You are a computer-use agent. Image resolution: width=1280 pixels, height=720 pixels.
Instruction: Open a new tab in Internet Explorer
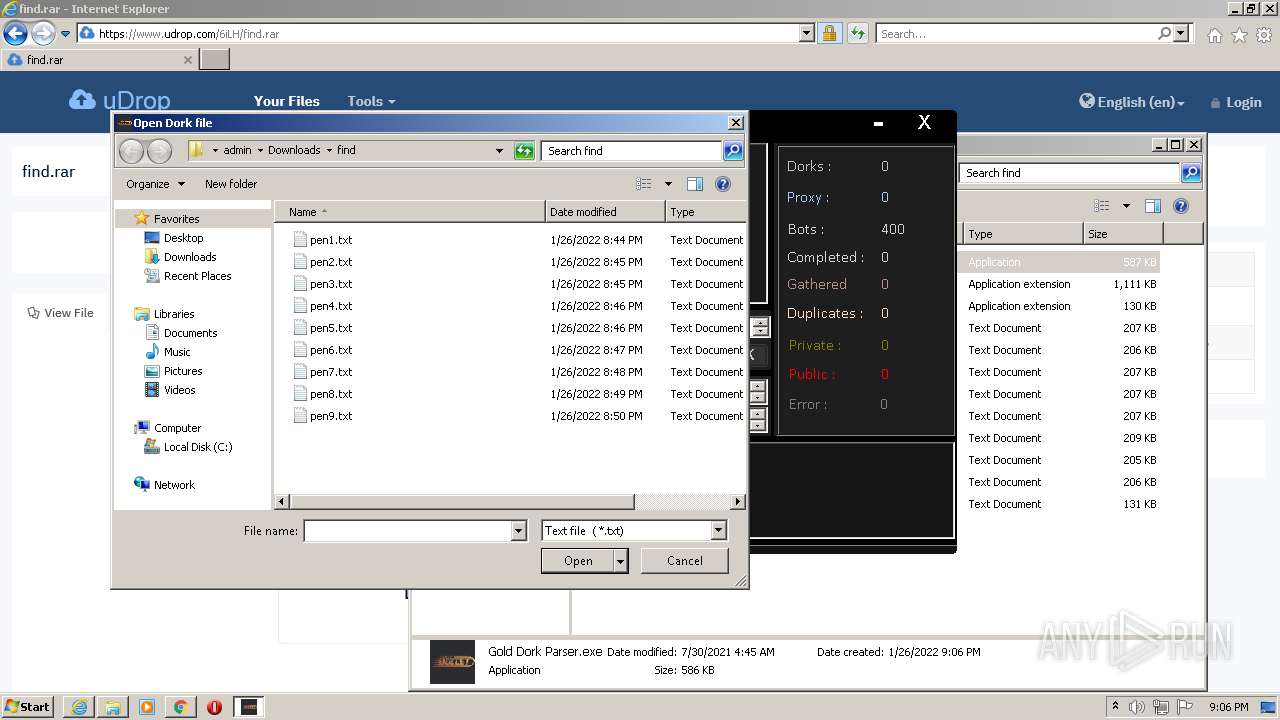pos(214,60)
